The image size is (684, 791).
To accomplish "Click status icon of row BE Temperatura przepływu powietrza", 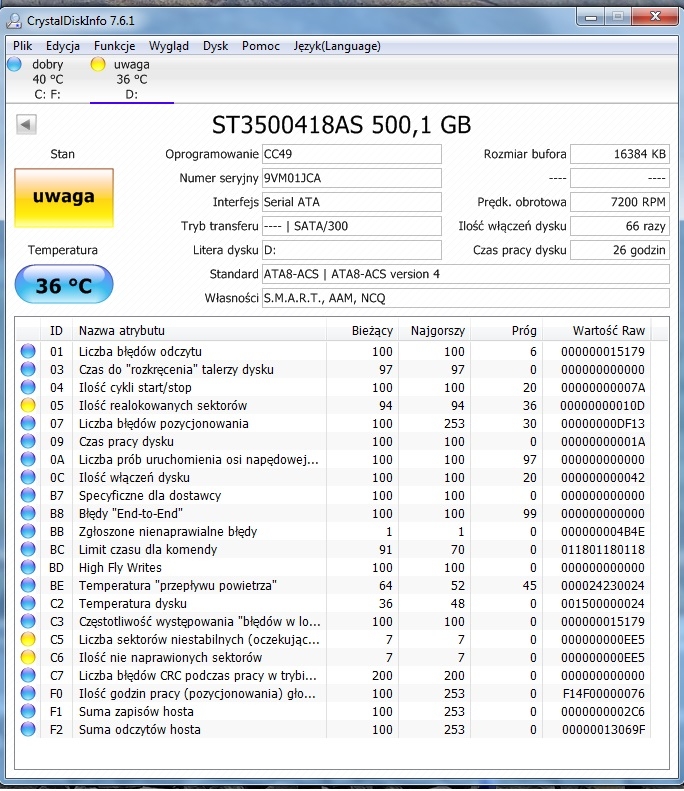I will (x=28, y=585).
